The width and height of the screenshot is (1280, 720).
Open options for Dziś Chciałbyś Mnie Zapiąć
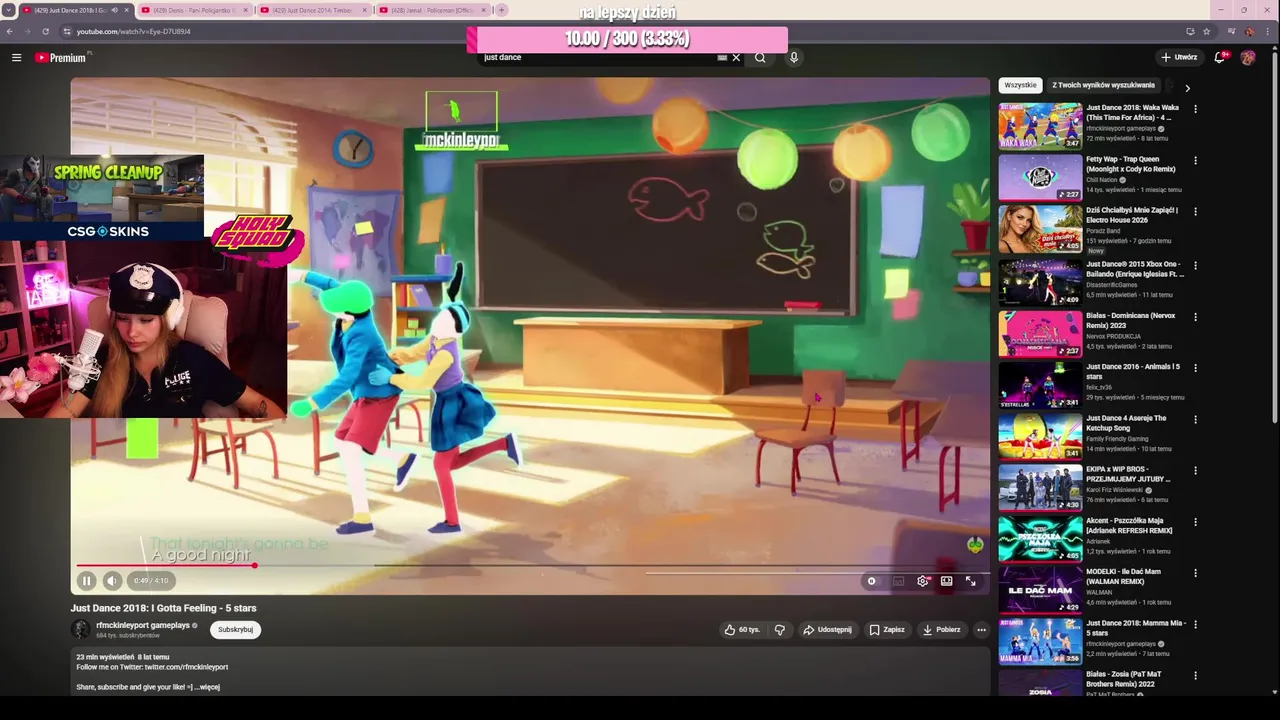point(1195,212)
